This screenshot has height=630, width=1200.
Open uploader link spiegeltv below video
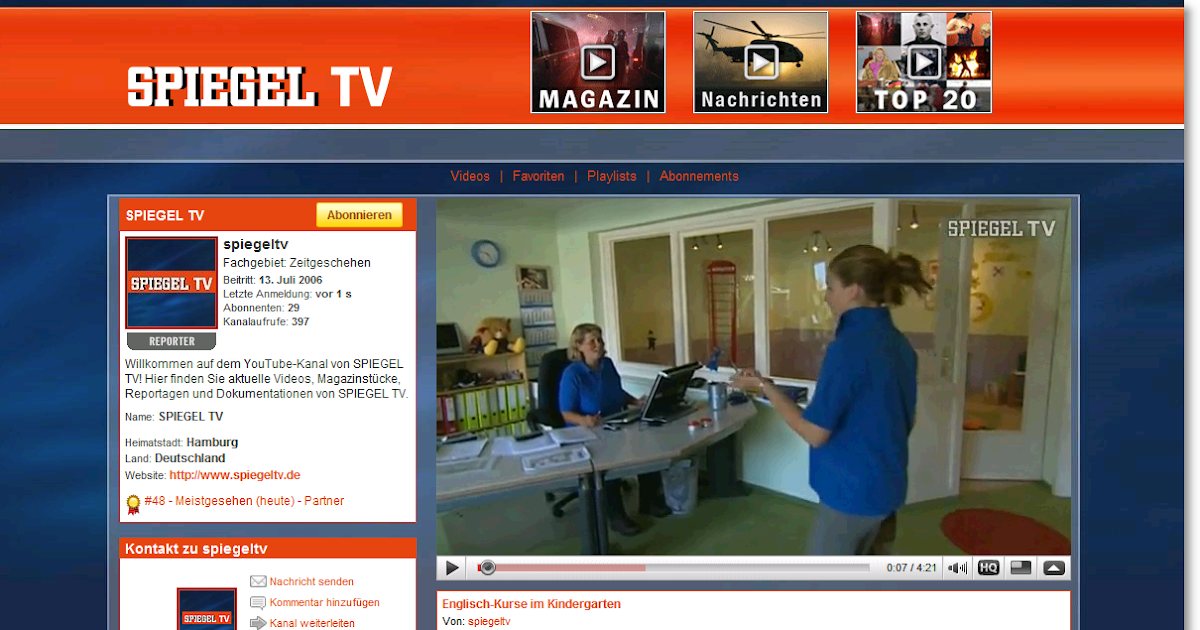(489, 622)
